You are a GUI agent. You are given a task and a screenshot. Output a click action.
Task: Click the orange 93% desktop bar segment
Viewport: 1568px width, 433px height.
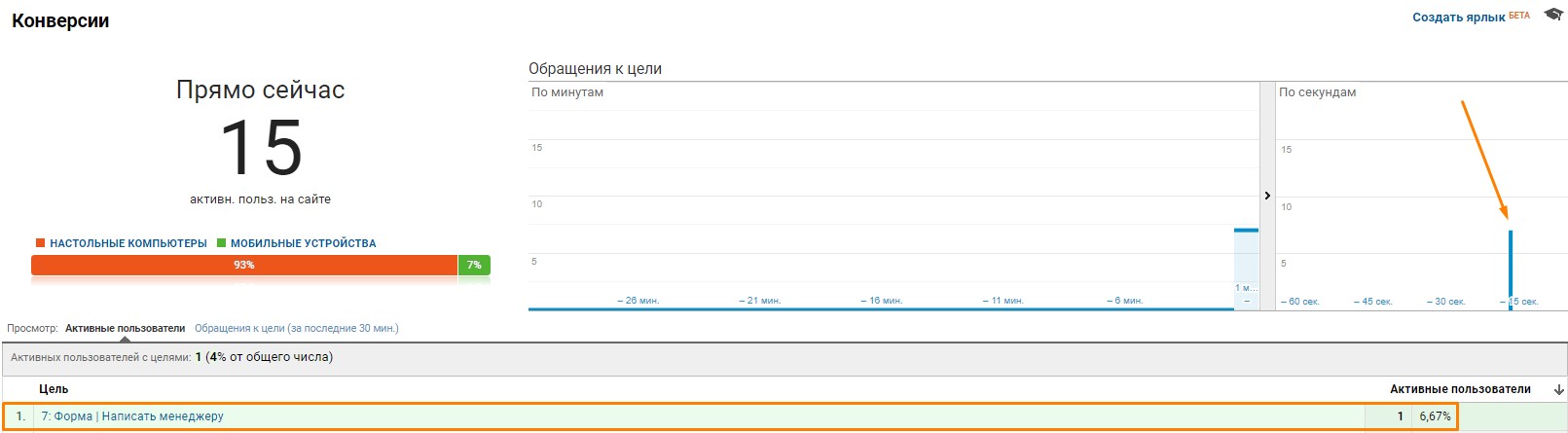(244, 265)
